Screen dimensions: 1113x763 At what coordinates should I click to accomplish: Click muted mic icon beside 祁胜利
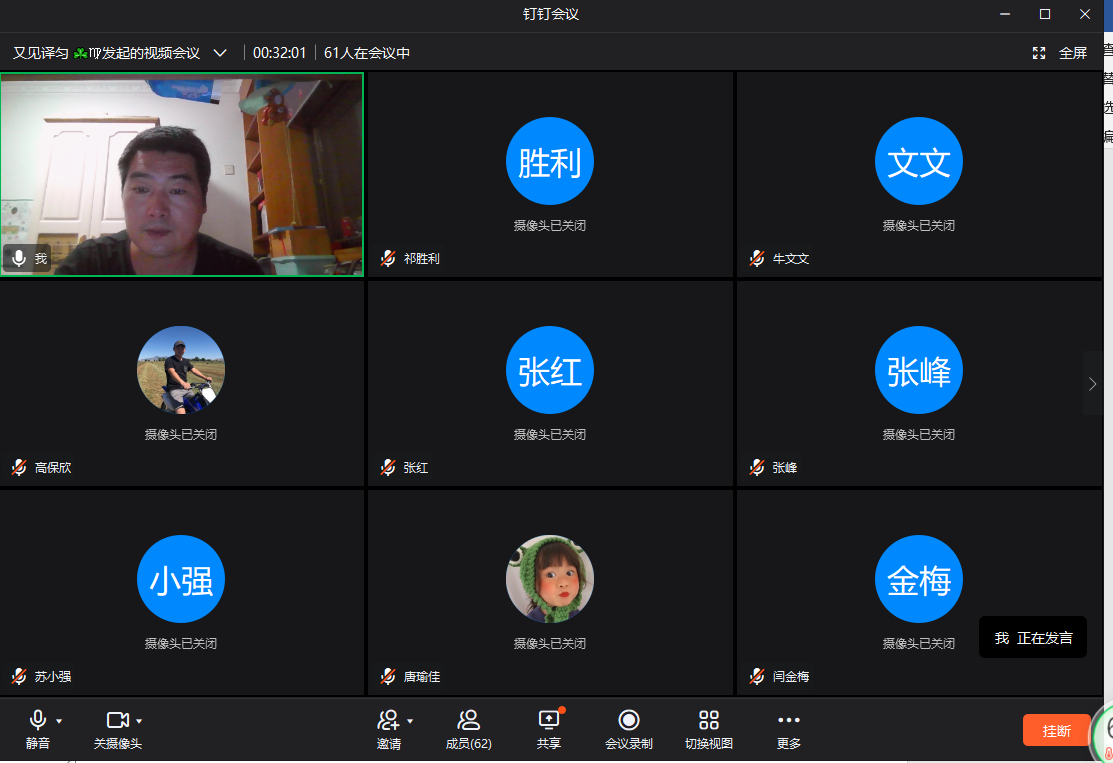pyautogui.click(x=388, y=259)
